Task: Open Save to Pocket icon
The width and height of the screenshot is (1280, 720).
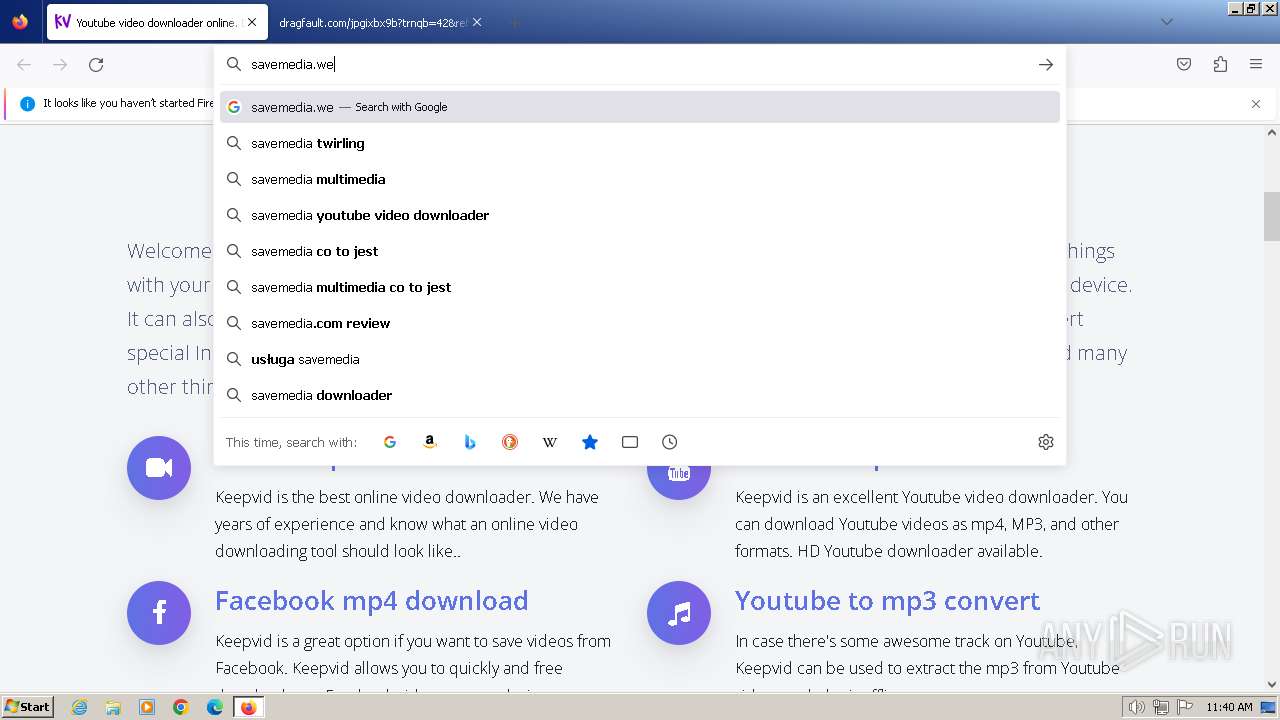Action: 1184,64
